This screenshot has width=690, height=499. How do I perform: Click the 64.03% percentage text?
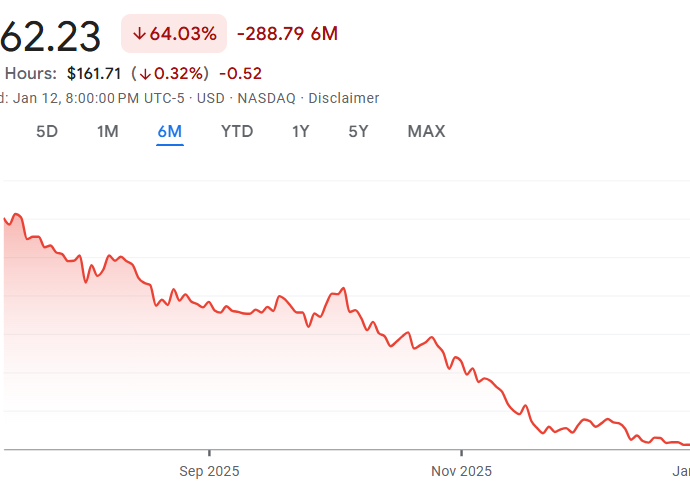tap(183, 34)
